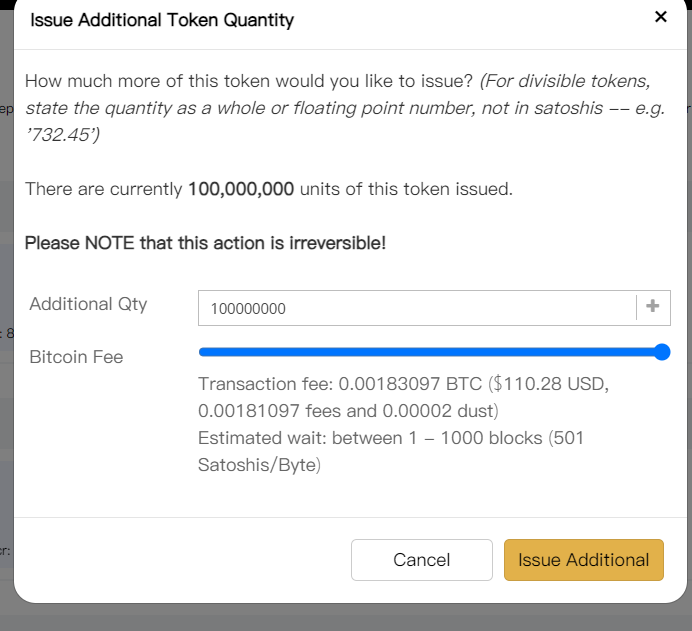Viewport: 692px width, 631px height.
Task: Focus the Additional Qty input field
Action: (417, 308)
